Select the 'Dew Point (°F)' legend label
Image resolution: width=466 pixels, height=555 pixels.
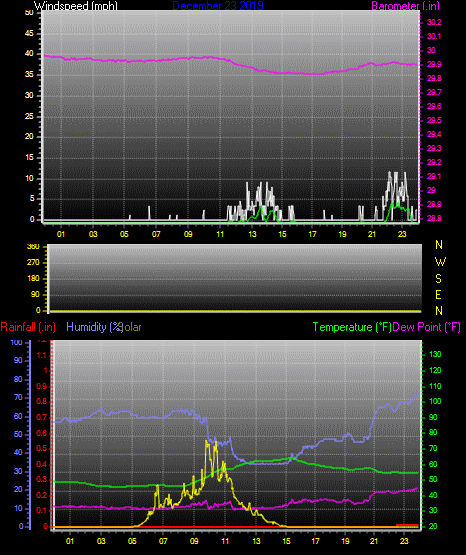click(x=426, y=327)
